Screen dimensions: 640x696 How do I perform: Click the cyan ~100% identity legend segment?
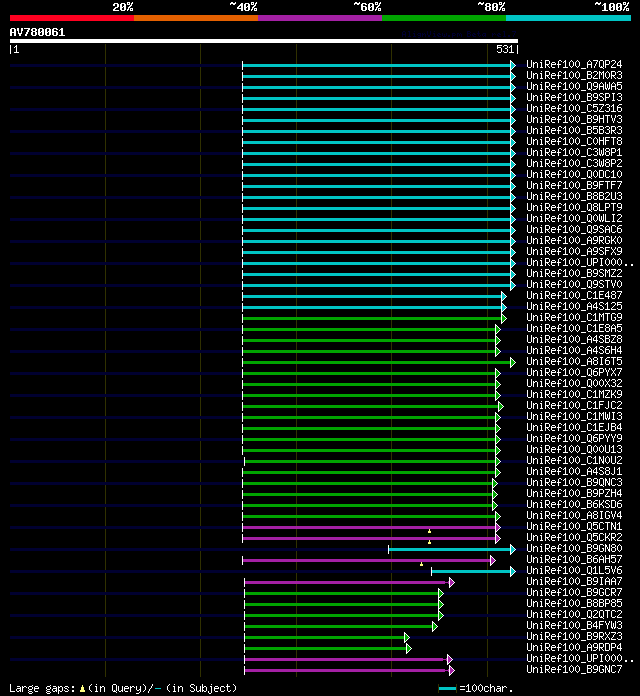pos(569,18)
